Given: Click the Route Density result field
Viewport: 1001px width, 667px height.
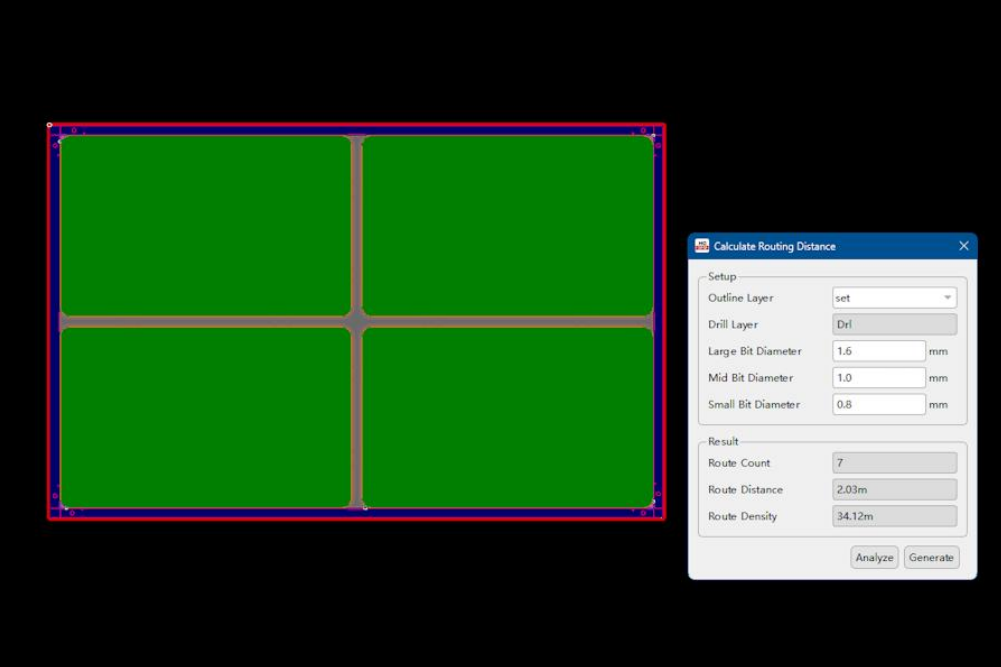Looking at the screenshot, I should [x=894, y=516].
